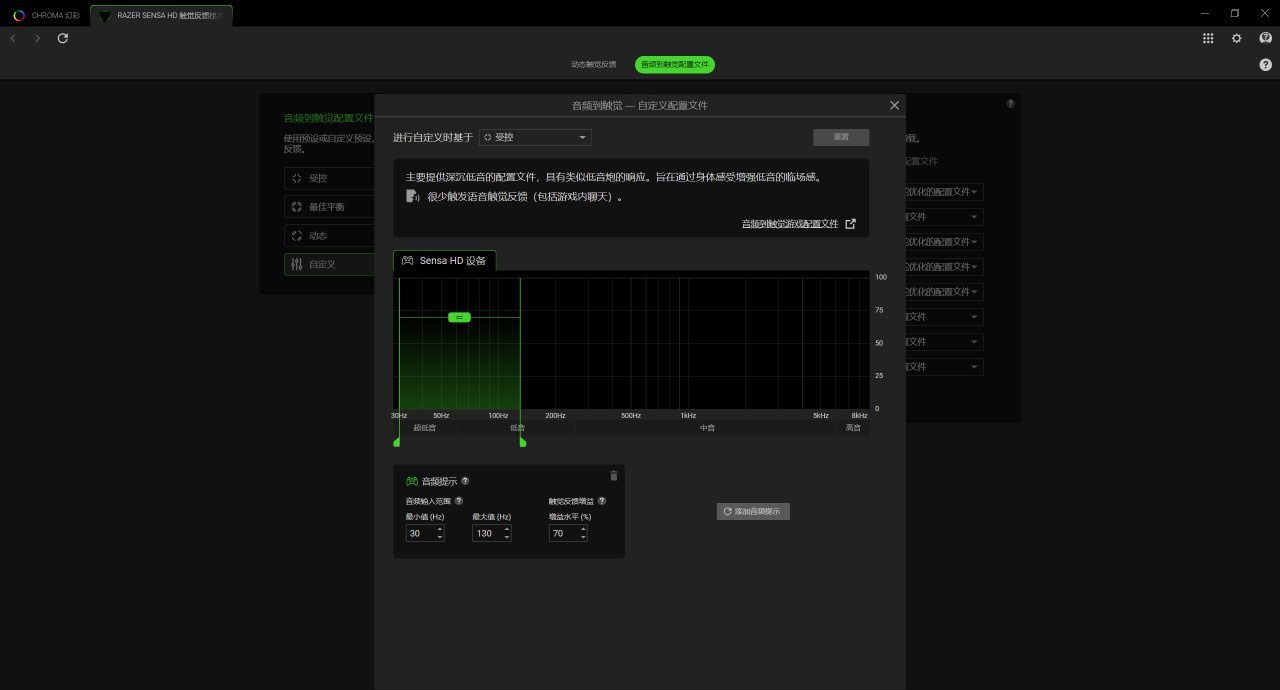Click the 低音 frequency band label
This screenshot has height=690, width=1280.
[517, 427]
